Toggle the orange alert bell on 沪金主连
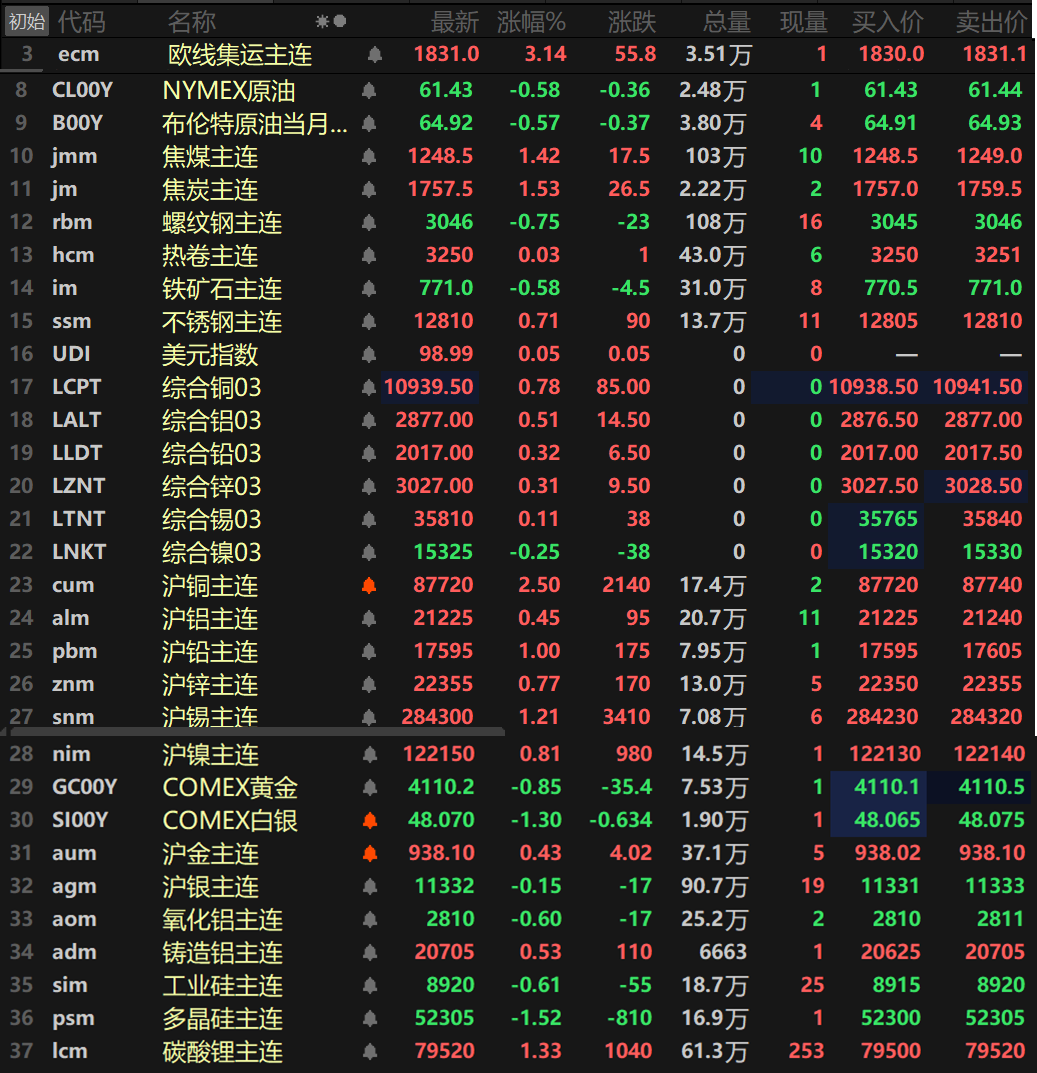Viewport: 1037px width, 1073px height. click(x=369, y=854)
